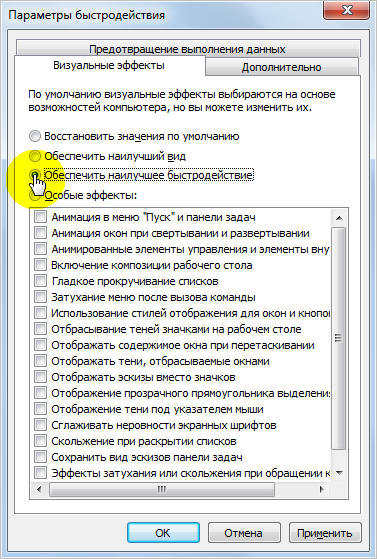Enable Включение композиции рабочего стола
Image resolution: width=377 pixels, height=559 pixels.
(40, 265)
